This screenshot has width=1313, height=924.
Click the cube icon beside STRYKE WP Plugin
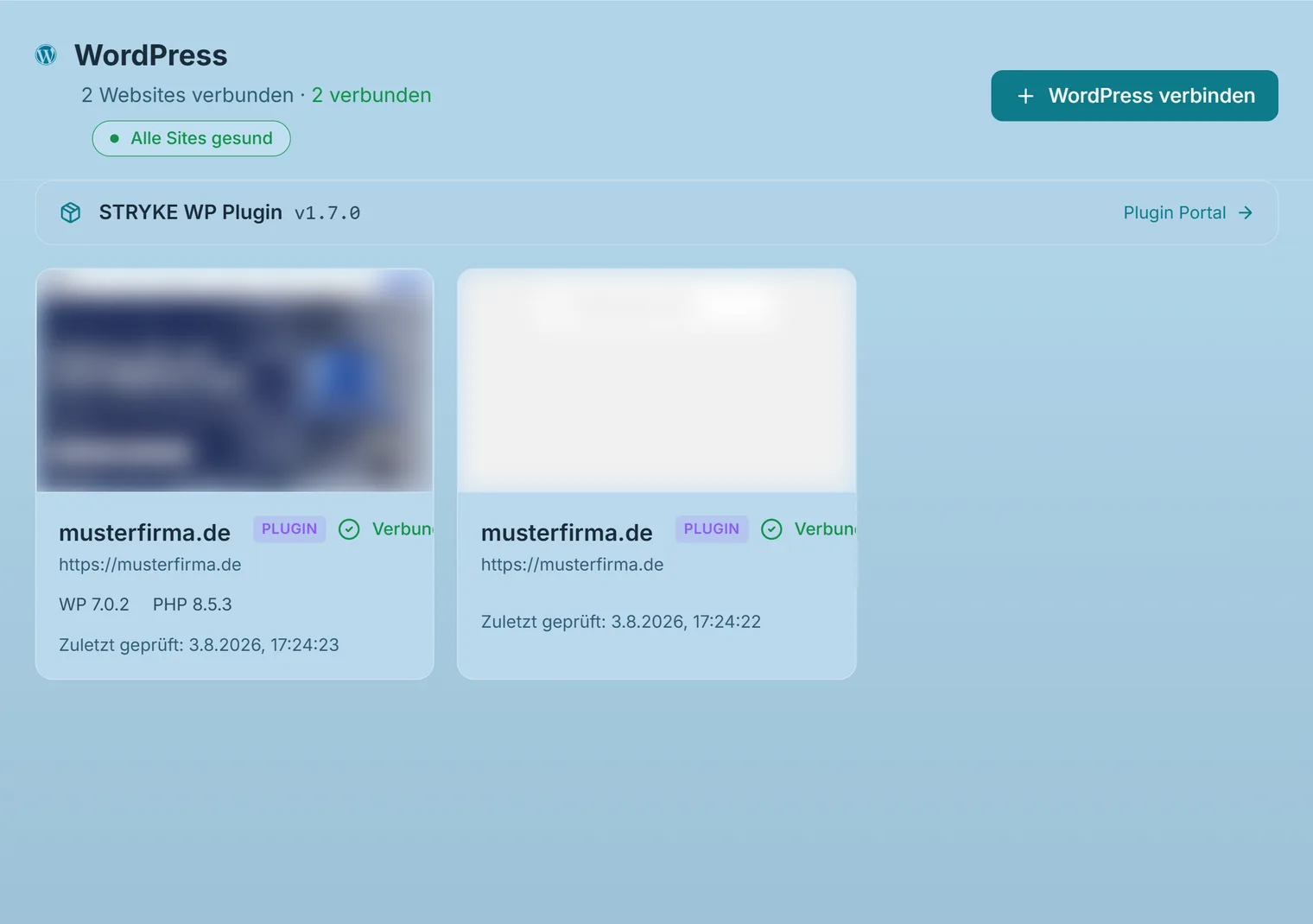71,212
